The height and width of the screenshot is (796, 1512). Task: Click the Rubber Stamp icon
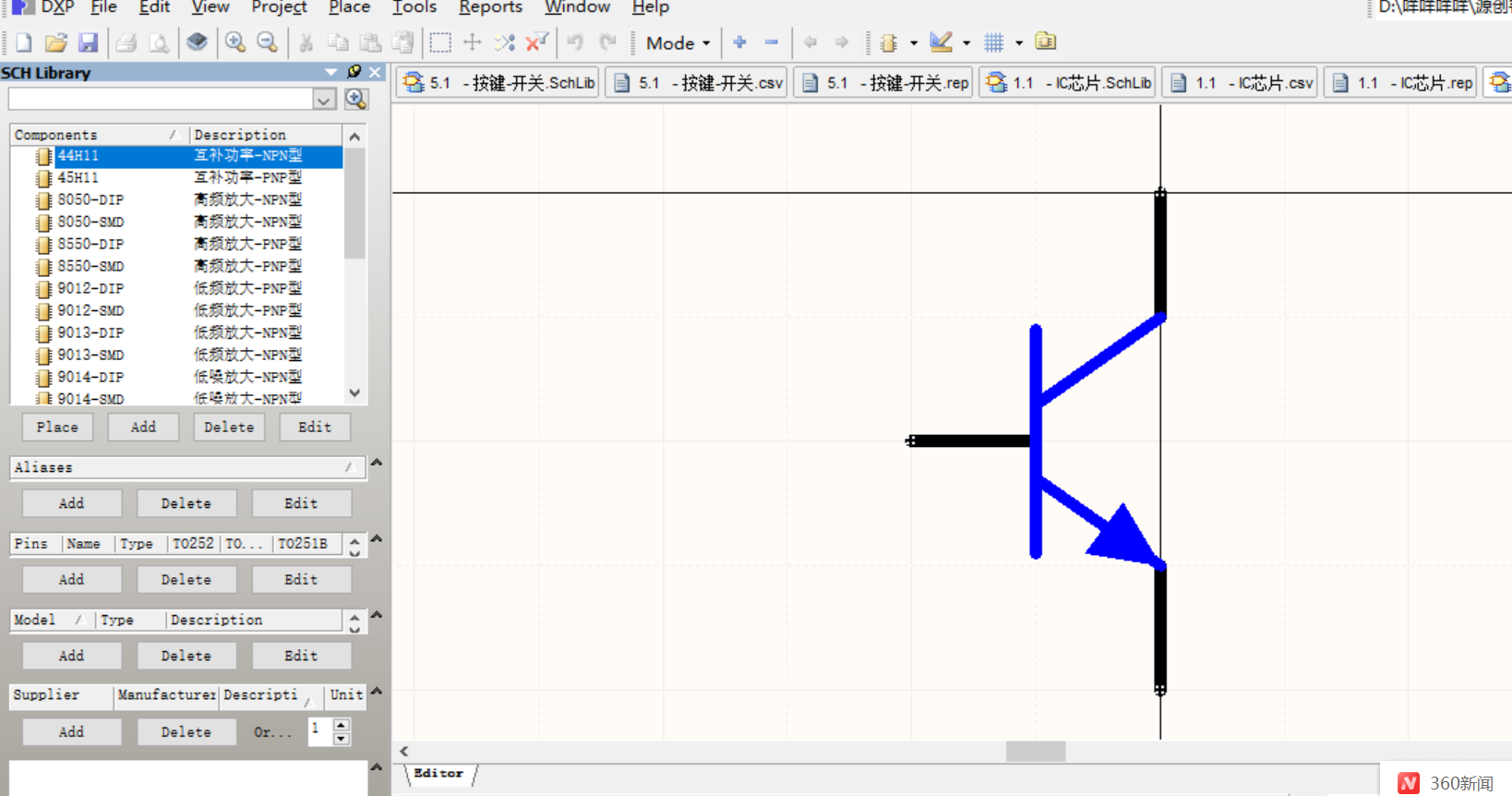(x=402, y=42)
